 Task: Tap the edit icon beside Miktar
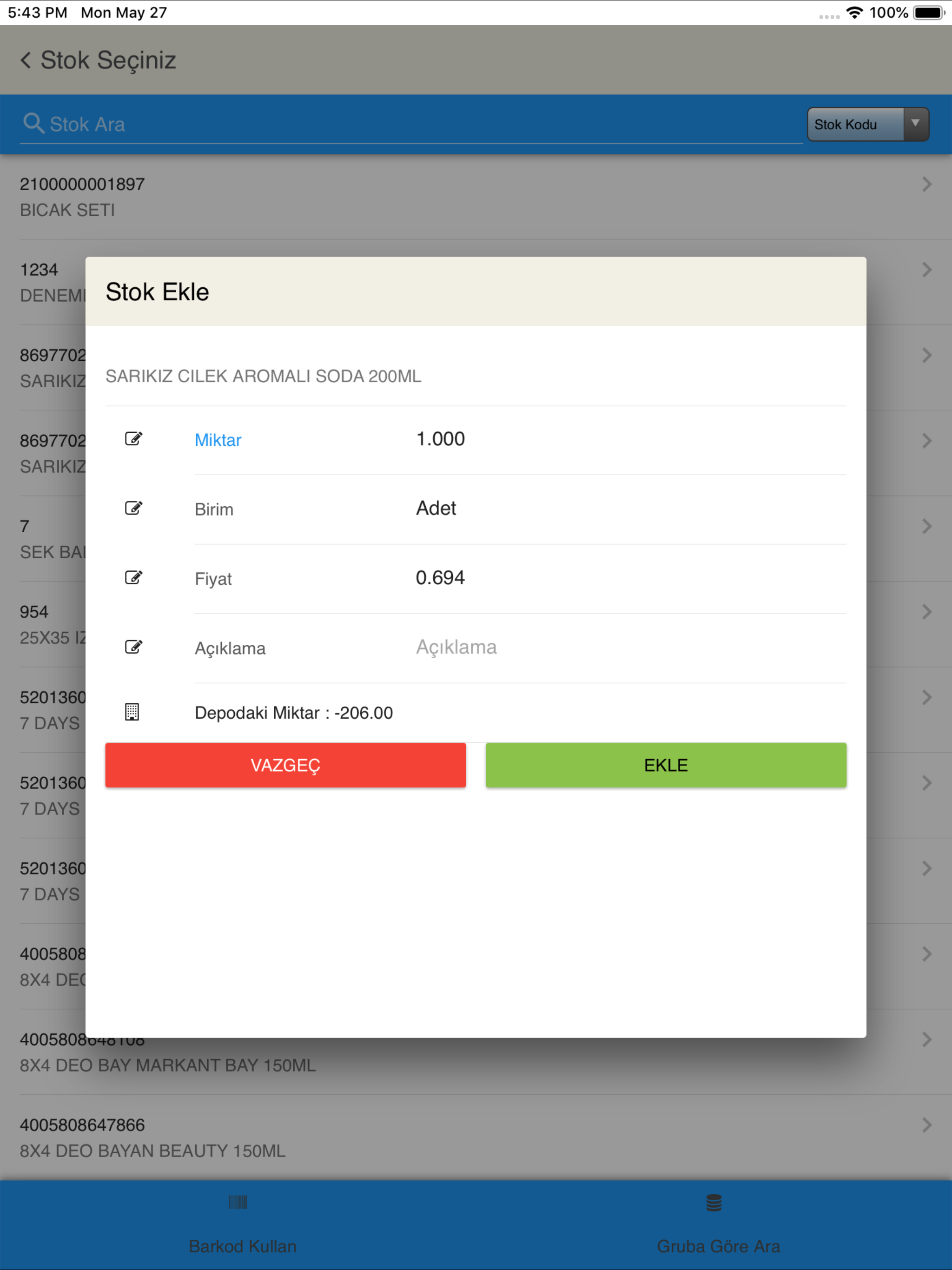pos(133,439)
